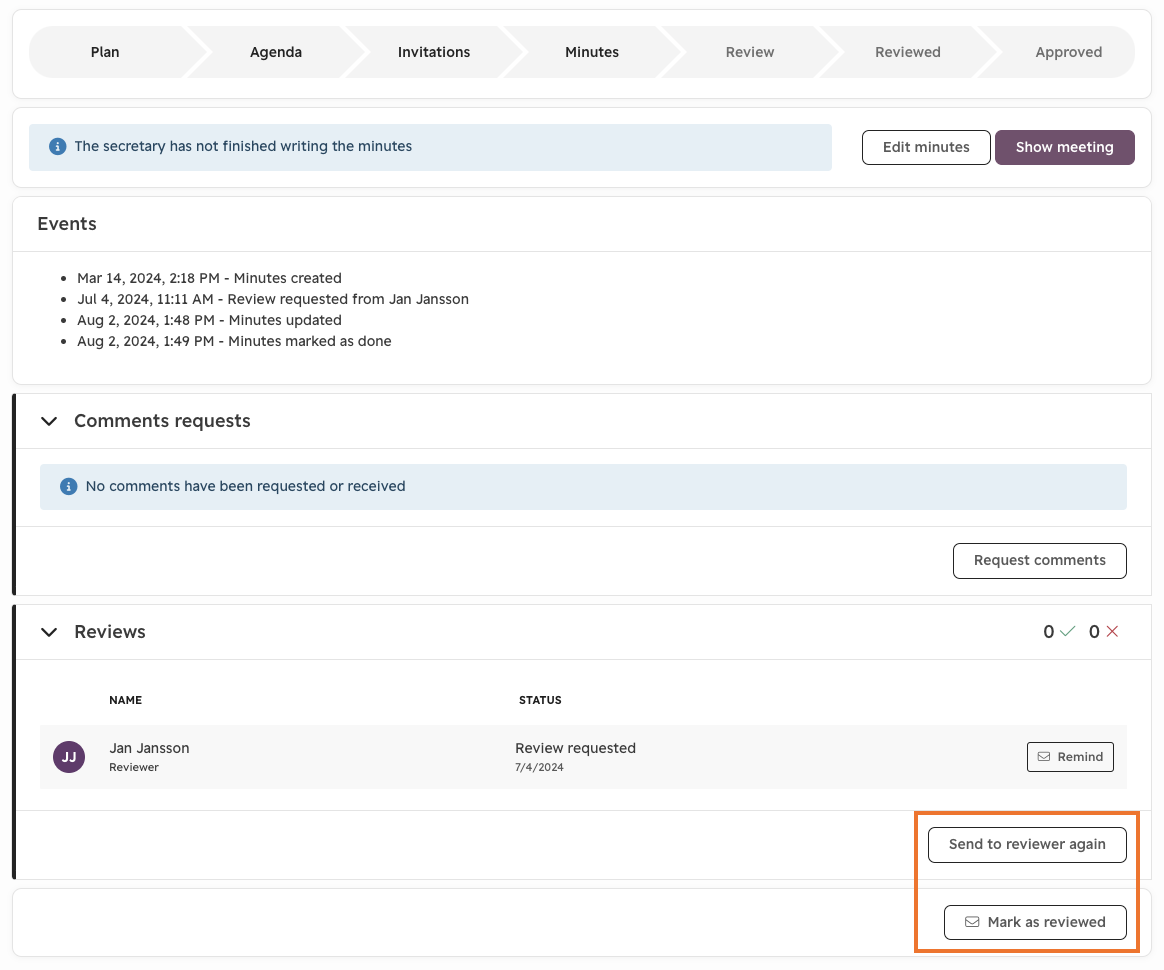Click the info icon beside No comments message
Image resolution: width=1164 pixels, height=970 pixels.
click(68, 487)
